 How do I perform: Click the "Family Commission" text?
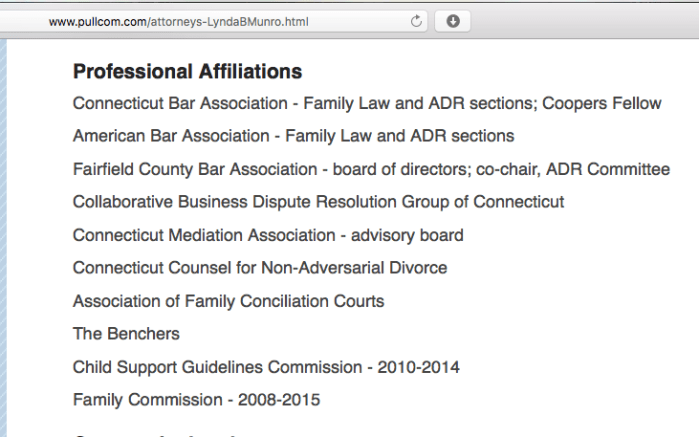(x=148, y=400)
